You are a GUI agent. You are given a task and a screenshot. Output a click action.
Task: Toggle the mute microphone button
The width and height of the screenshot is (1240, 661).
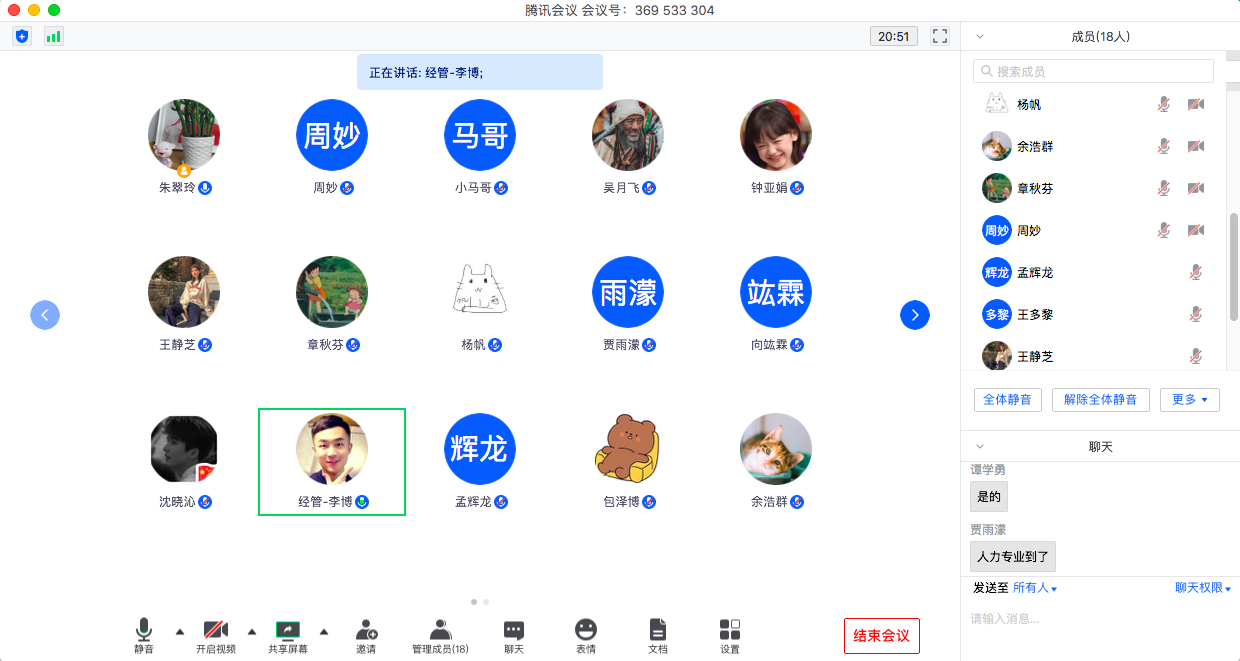(144, 635)
